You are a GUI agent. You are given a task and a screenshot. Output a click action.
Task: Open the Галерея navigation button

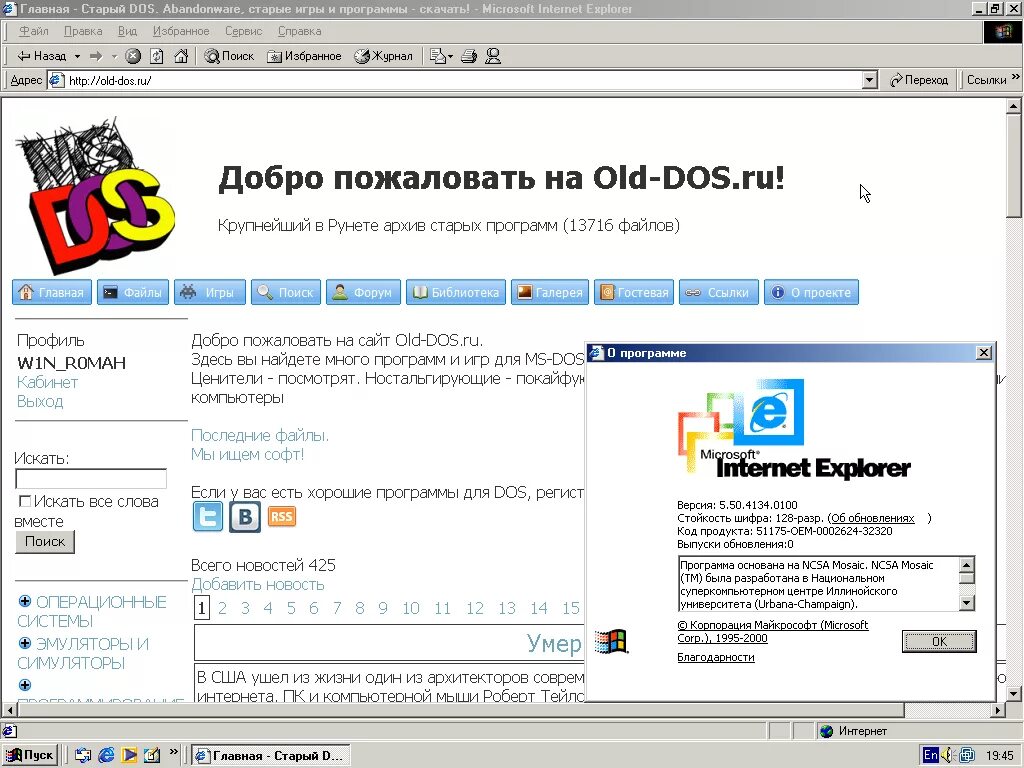tap(550, 292)
